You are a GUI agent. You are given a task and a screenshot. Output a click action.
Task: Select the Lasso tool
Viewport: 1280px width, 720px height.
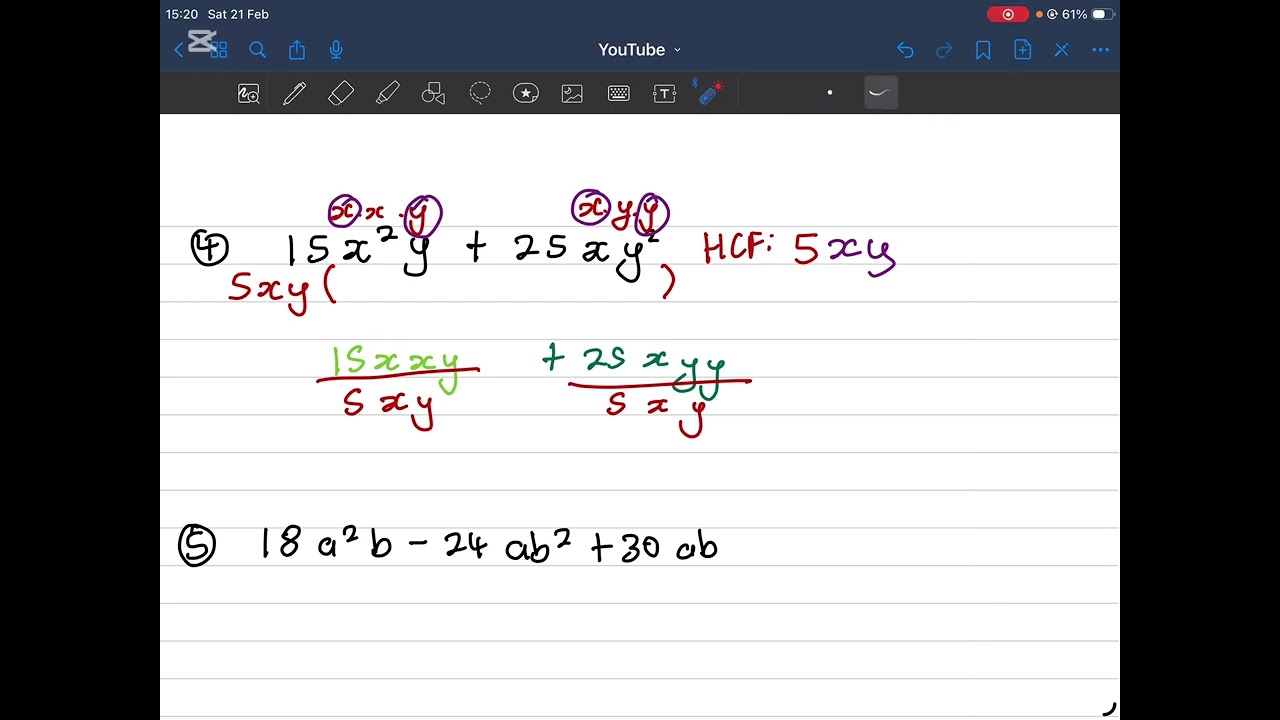[x=480, y=94]
